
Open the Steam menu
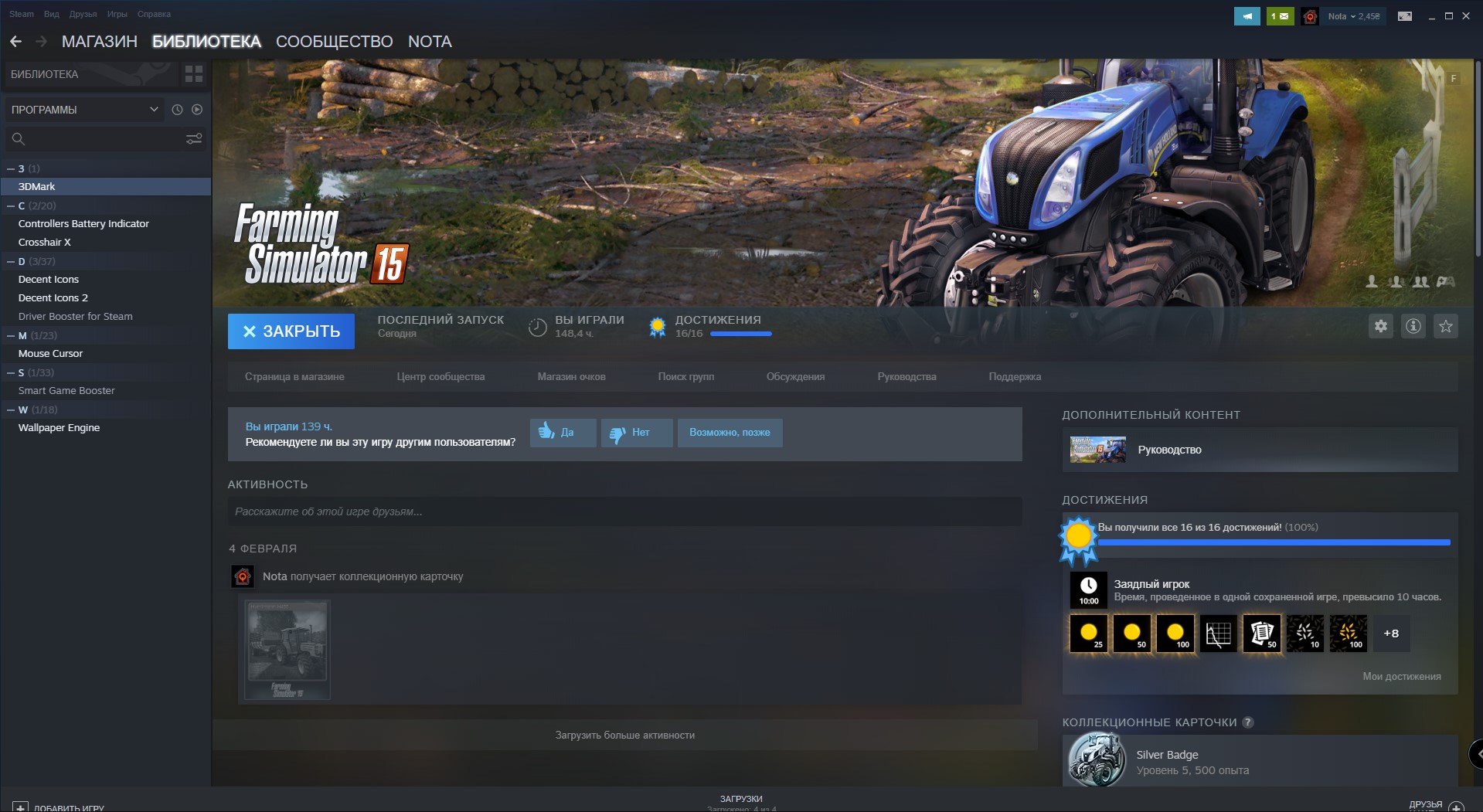pyautogui.click(x=22, y=14)
